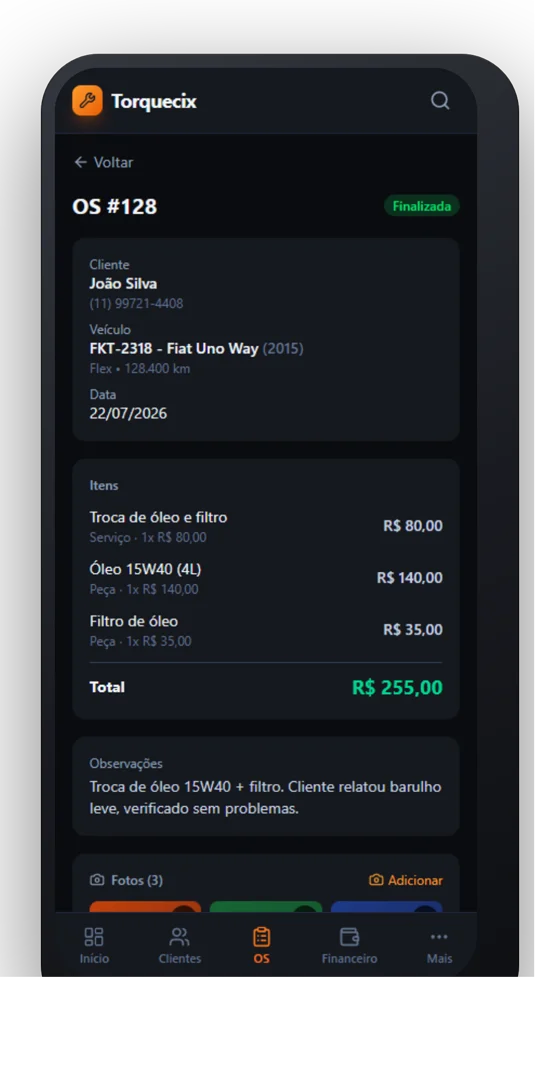
Task: Open the Mais more-options tab
Action: [439, 945]
